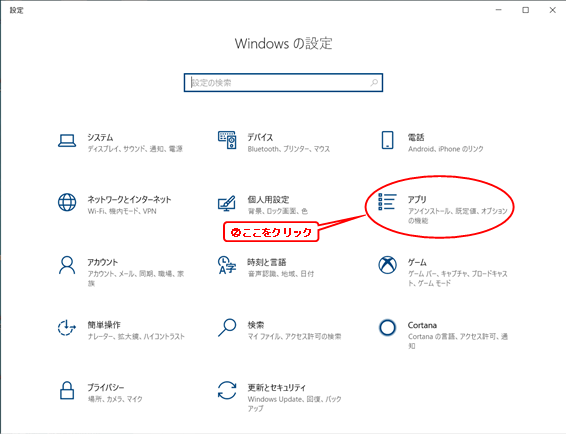The height and width of the screenshot is (435, 567).
Task: Select the アプリ heading
Action: [x=417, y=200]
